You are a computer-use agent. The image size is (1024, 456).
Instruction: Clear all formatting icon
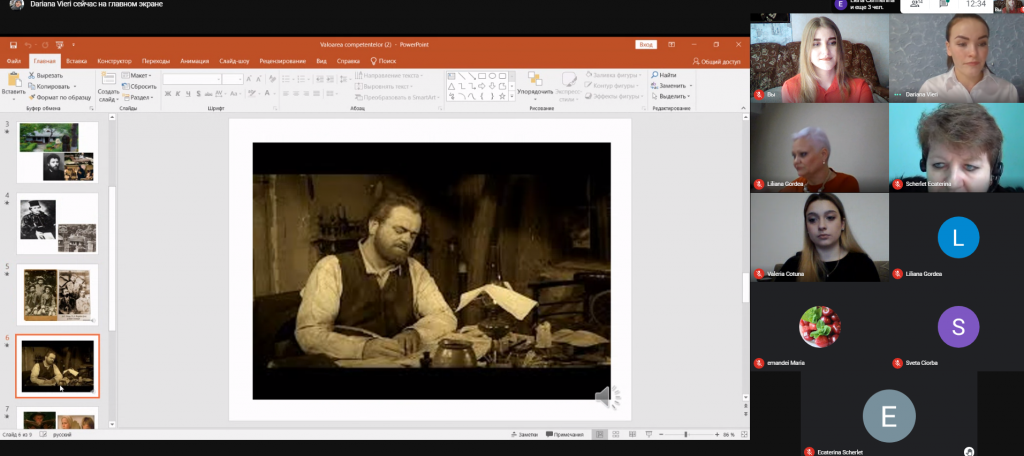(x=272, y=78)
